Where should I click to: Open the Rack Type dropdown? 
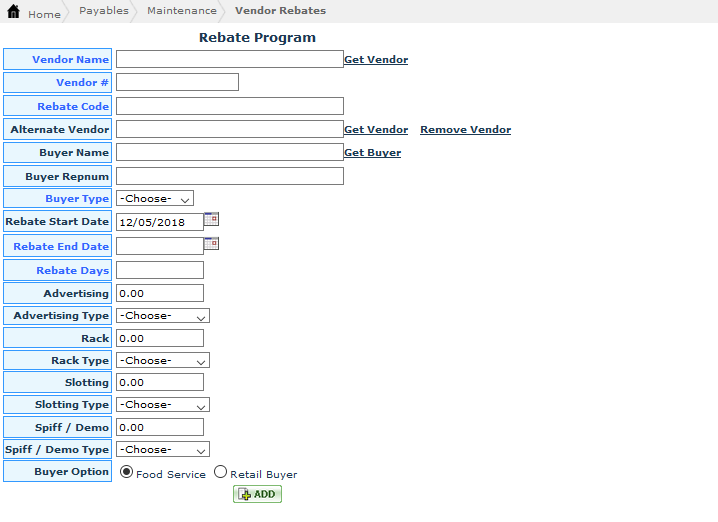[163, 360]
